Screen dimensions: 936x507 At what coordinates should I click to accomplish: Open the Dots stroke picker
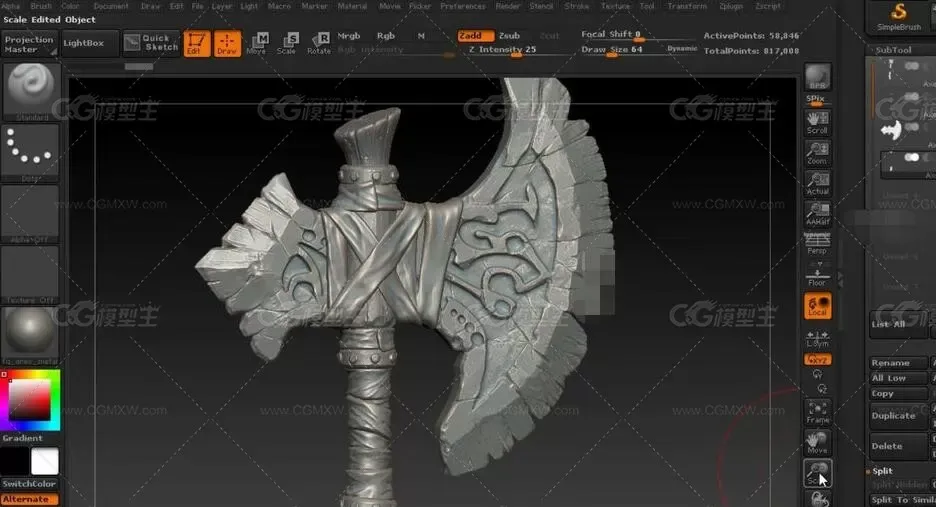[30, 152]
